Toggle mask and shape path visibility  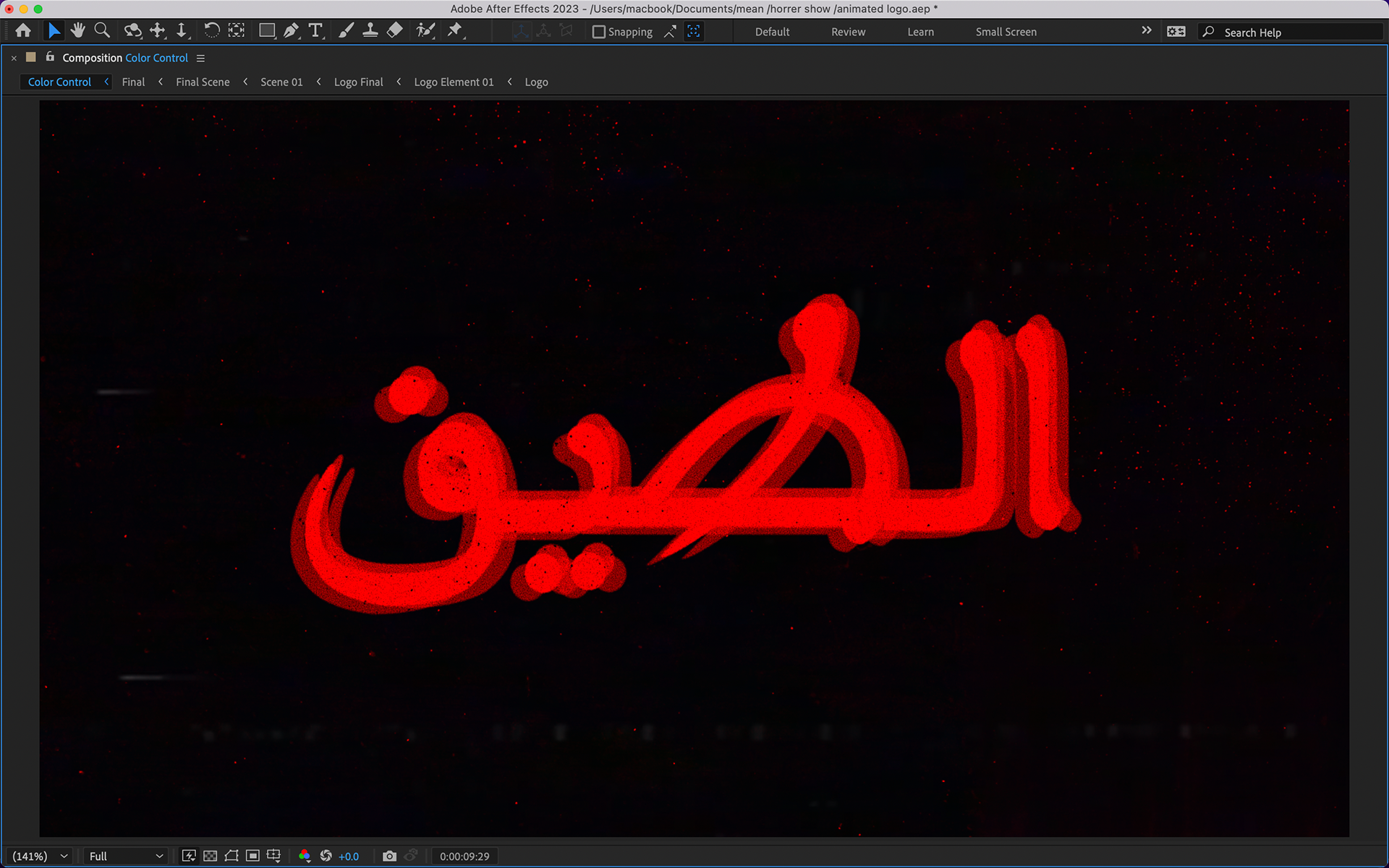tap(231, 856)
